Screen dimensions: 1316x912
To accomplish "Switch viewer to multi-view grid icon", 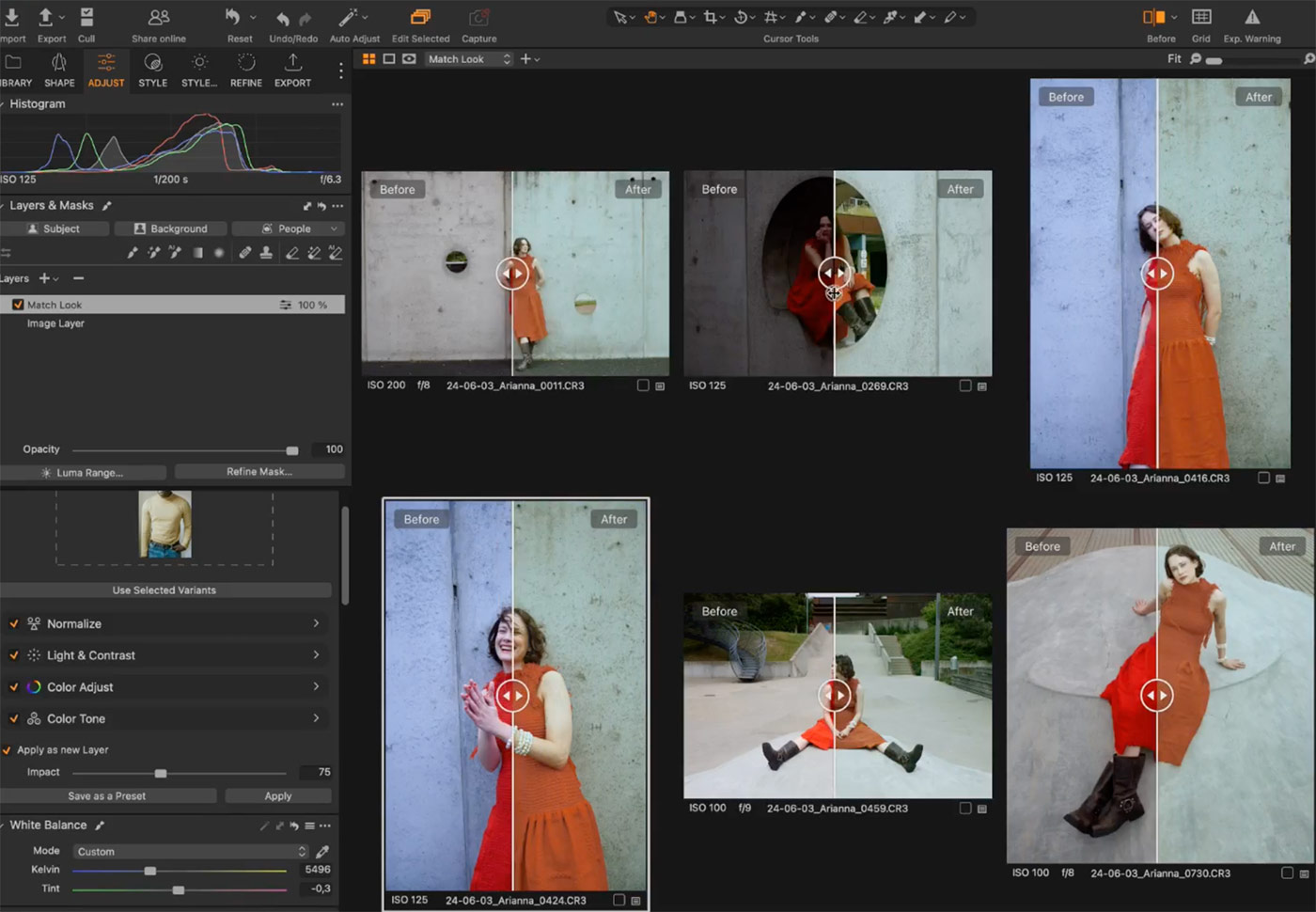I will (368, 58).
